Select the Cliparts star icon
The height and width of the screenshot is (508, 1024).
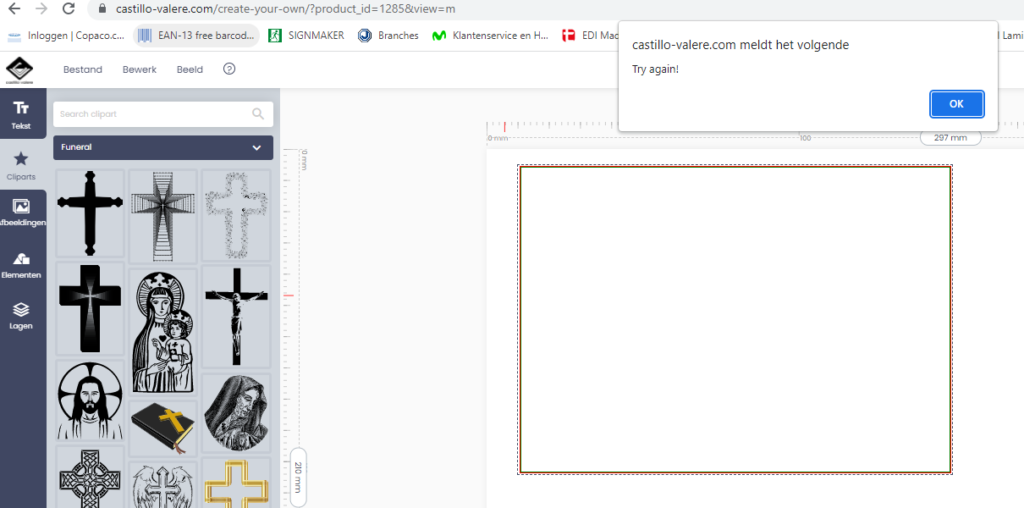tap(21, 164)
